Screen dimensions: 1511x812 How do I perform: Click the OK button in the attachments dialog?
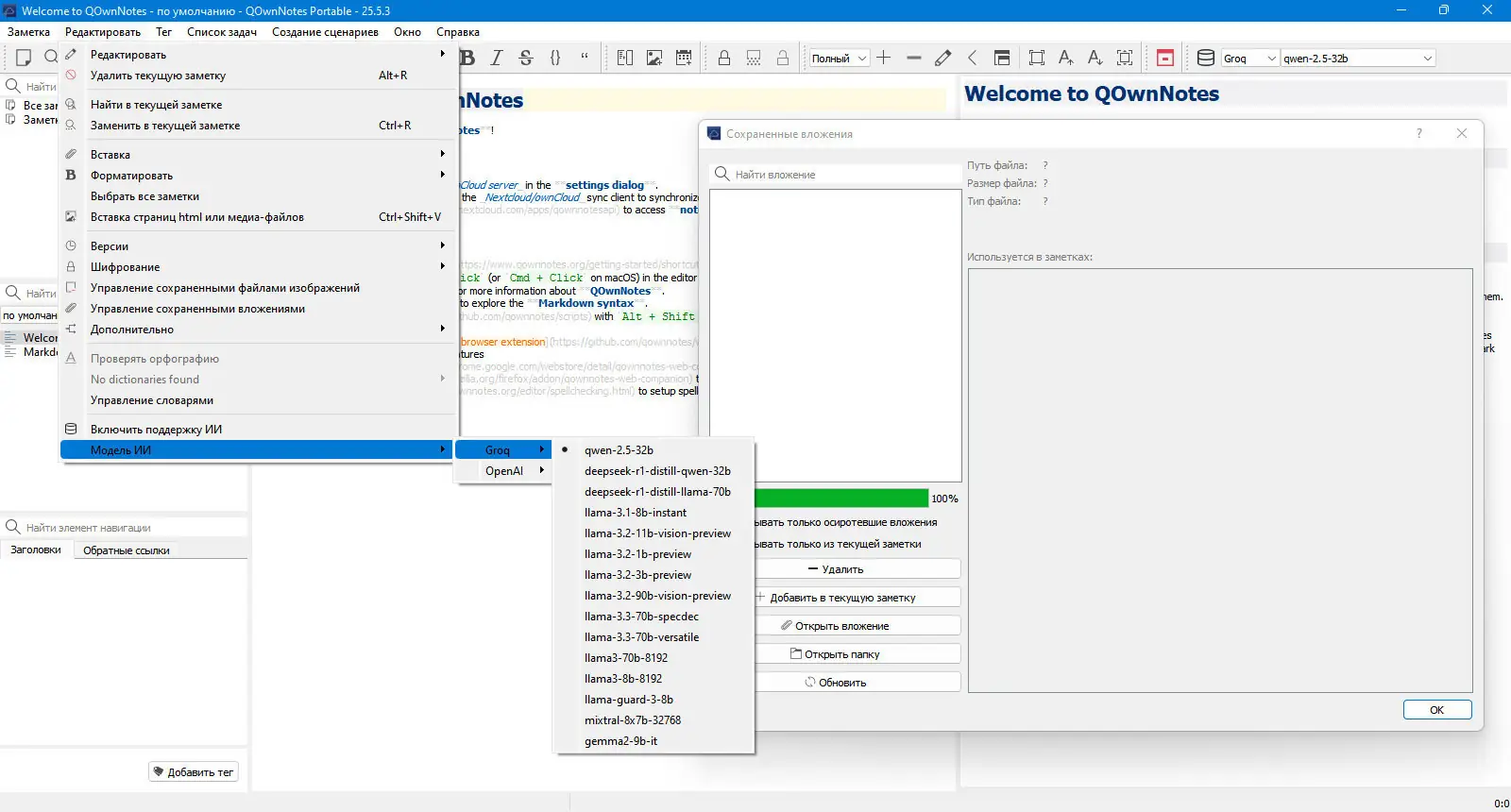1436,710
